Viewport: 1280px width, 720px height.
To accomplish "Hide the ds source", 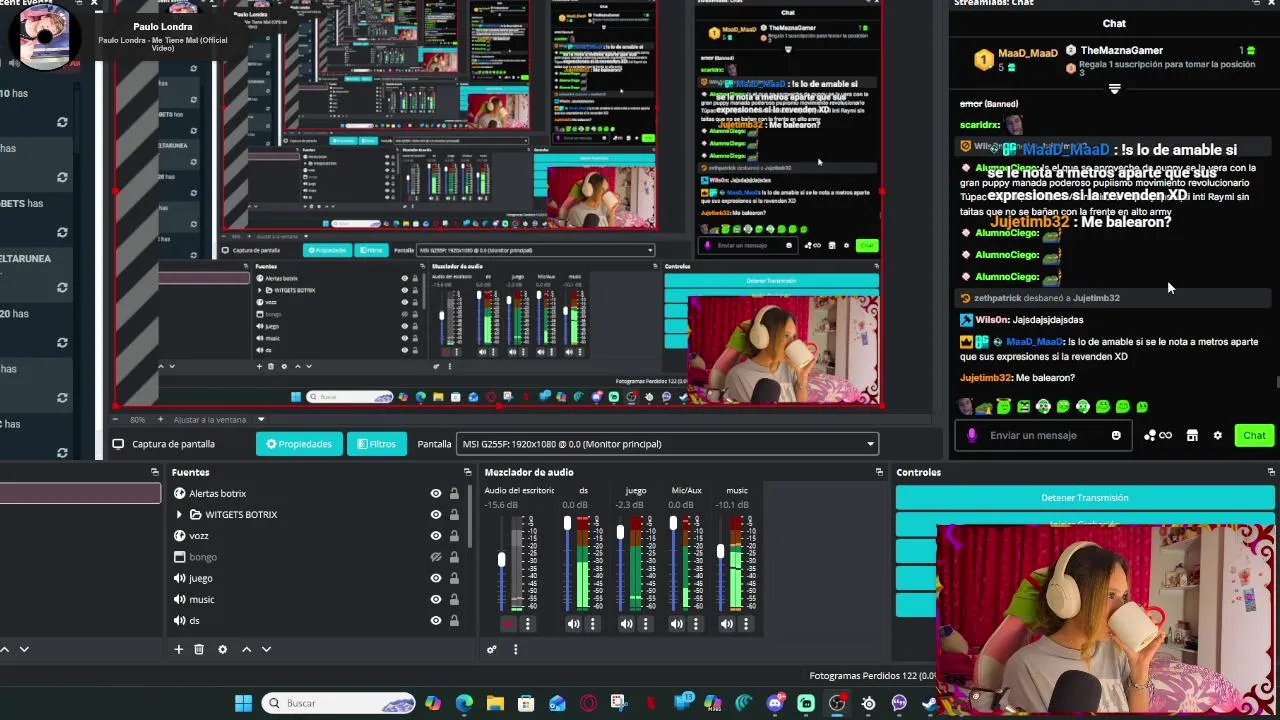I will coord(436,620).
